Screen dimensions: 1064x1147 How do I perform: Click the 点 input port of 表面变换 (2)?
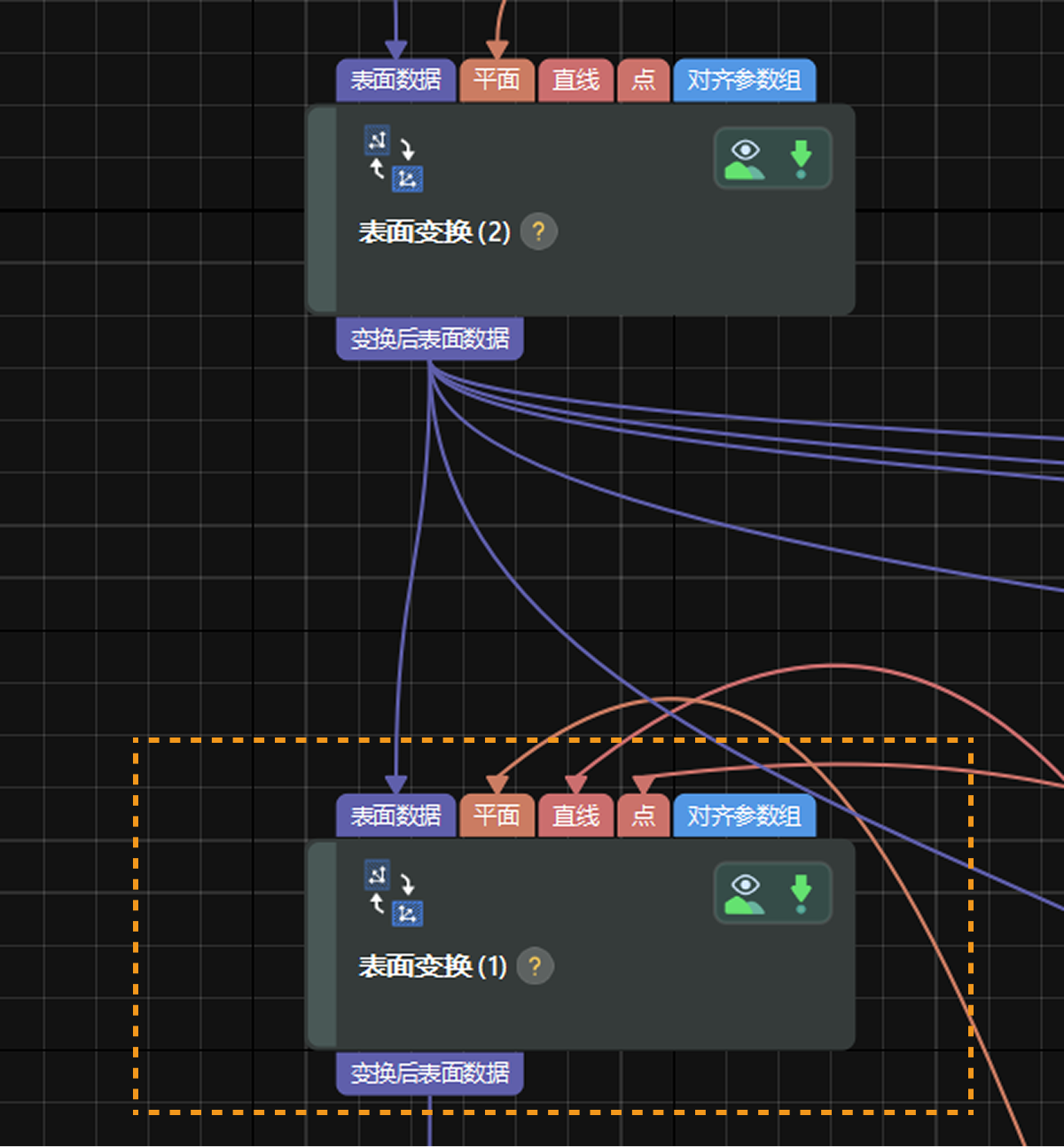(644, 81)
